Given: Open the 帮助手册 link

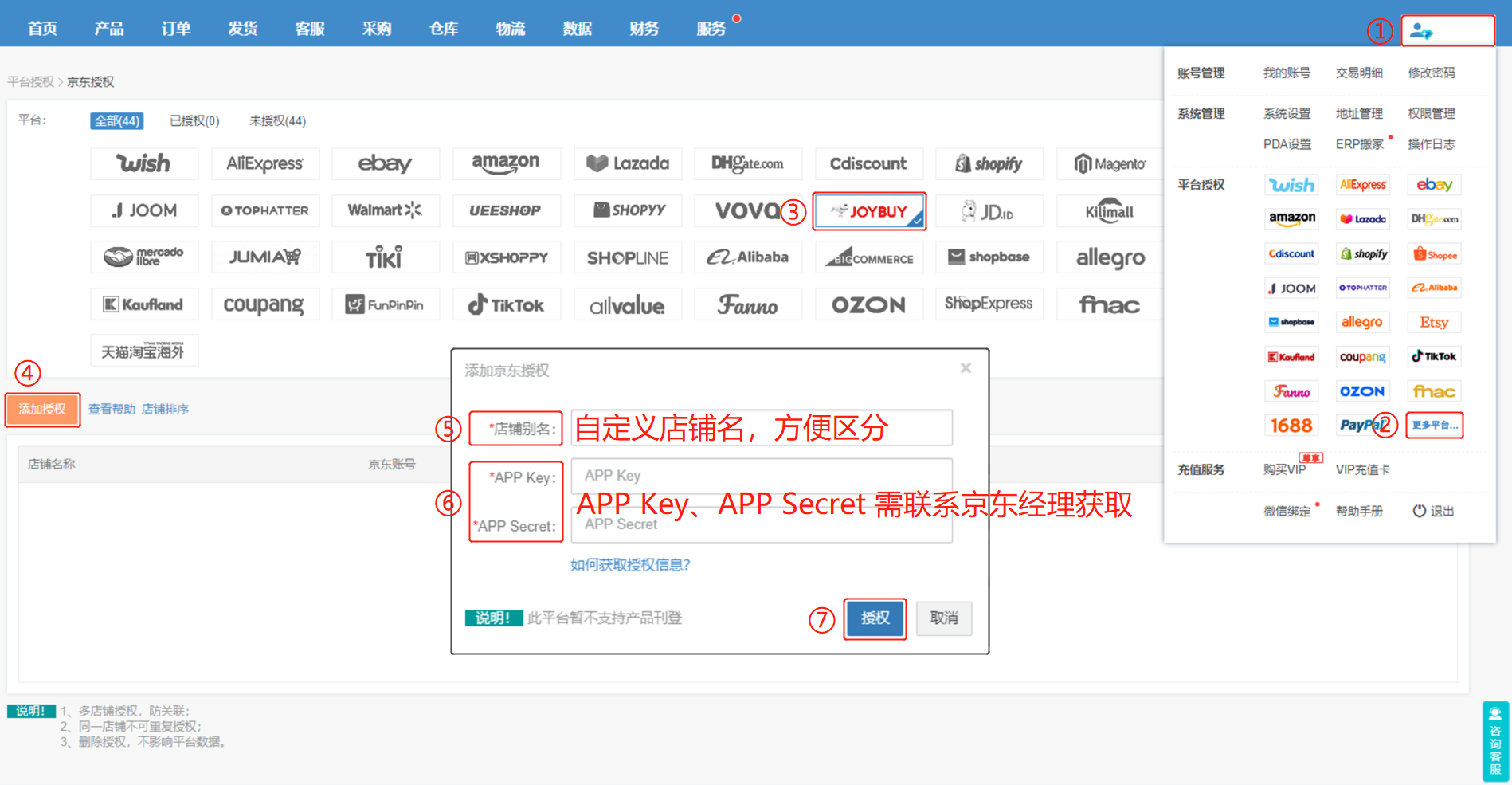Looking at the screenshot, I should pos(1359,512).
